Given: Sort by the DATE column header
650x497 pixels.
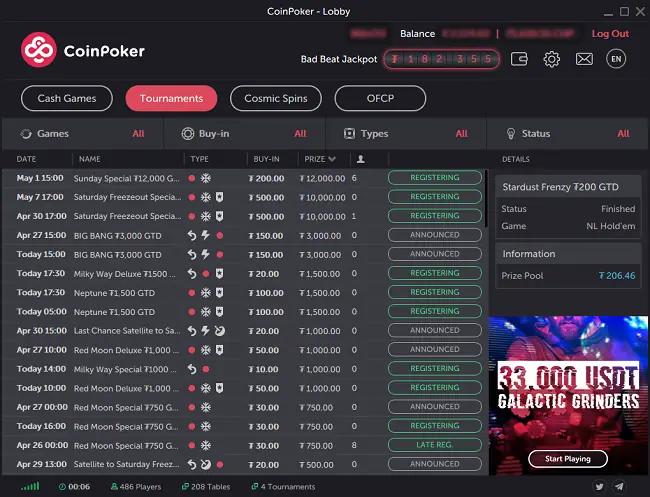Looking at the screenshot, I should pos(26,159).
